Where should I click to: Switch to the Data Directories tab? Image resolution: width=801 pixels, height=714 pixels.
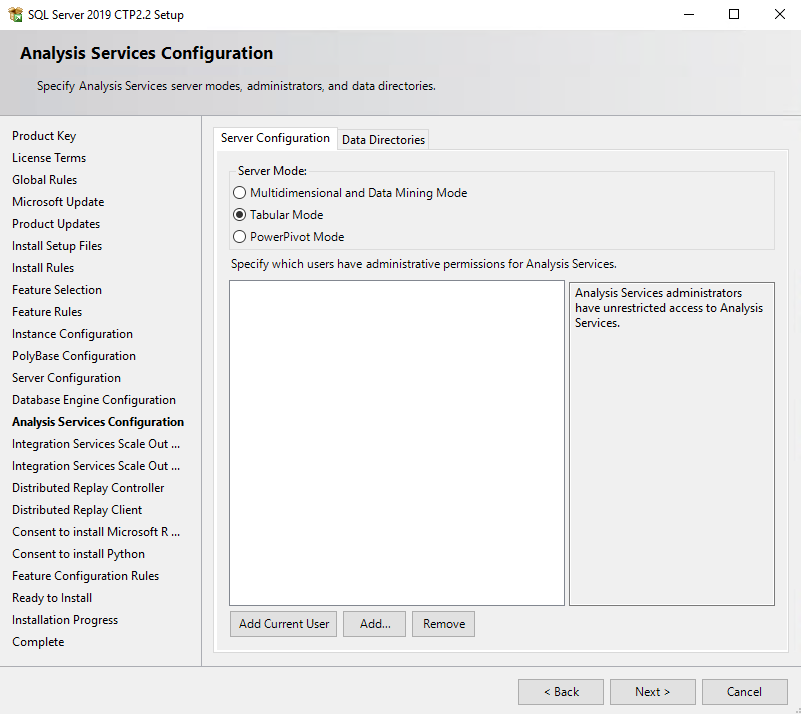[383, 139]
